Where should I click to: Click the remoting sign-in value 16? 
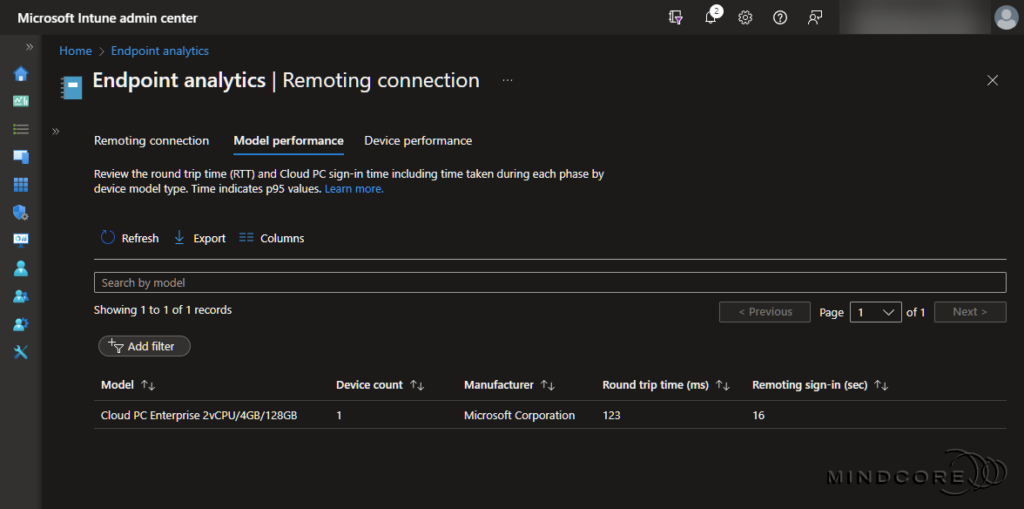tap(758, 415)
